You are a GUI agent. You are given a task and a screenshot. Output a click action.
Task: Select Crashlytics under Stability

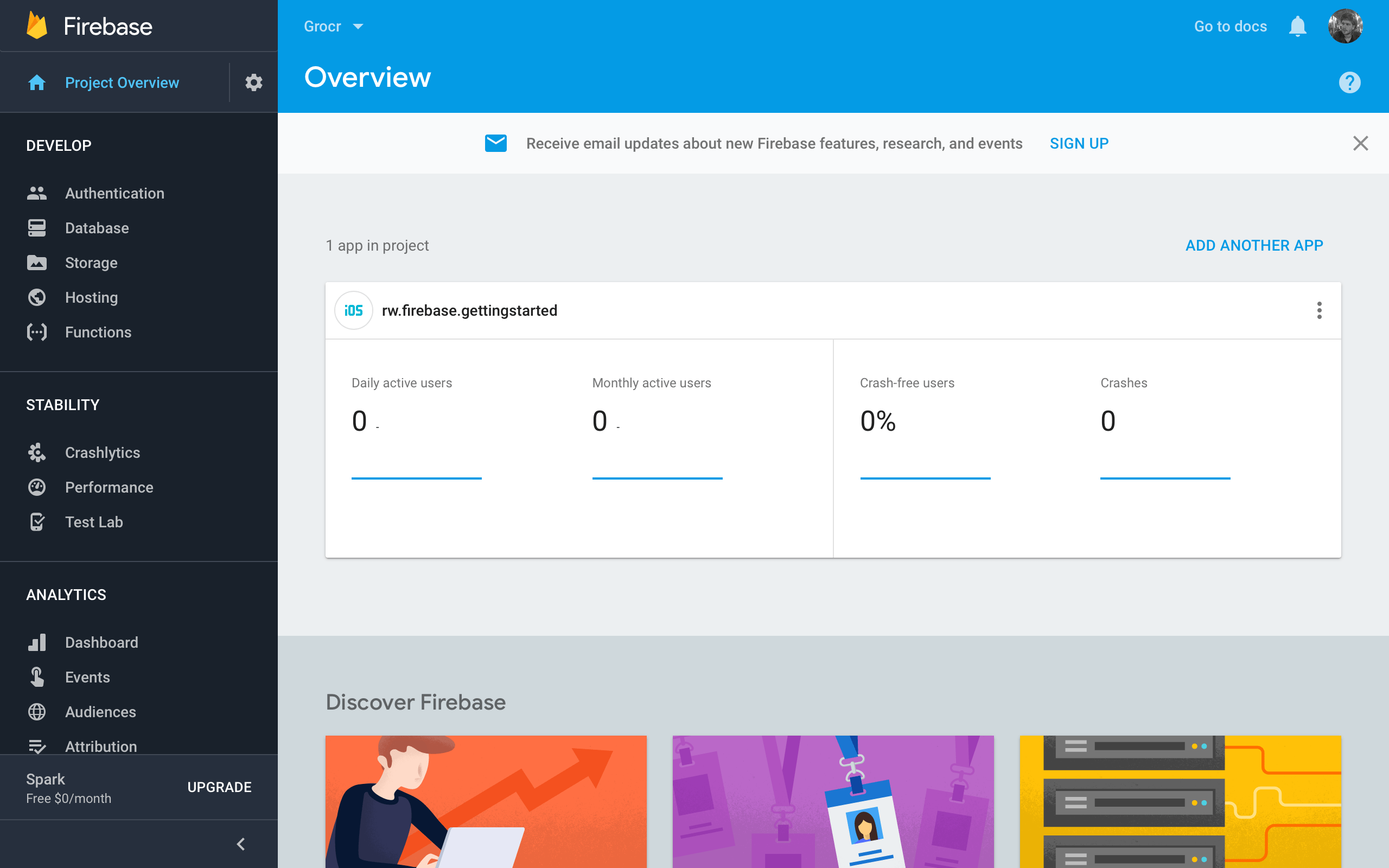pyautogui.click(x=102, y=452)
